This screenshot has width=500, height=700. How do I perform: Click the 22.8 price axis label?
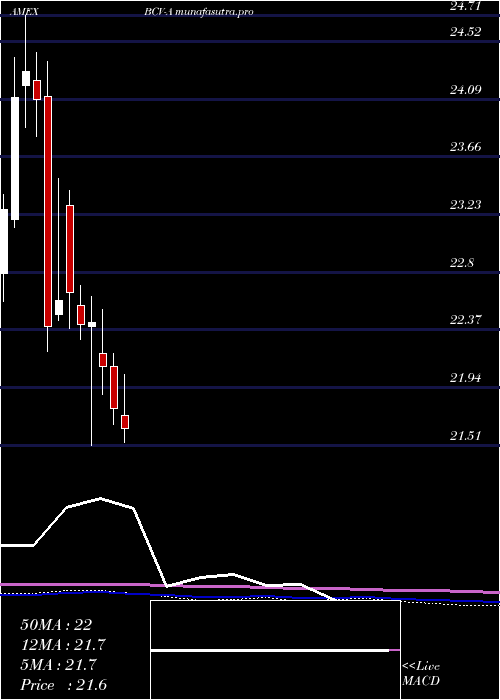462,262
